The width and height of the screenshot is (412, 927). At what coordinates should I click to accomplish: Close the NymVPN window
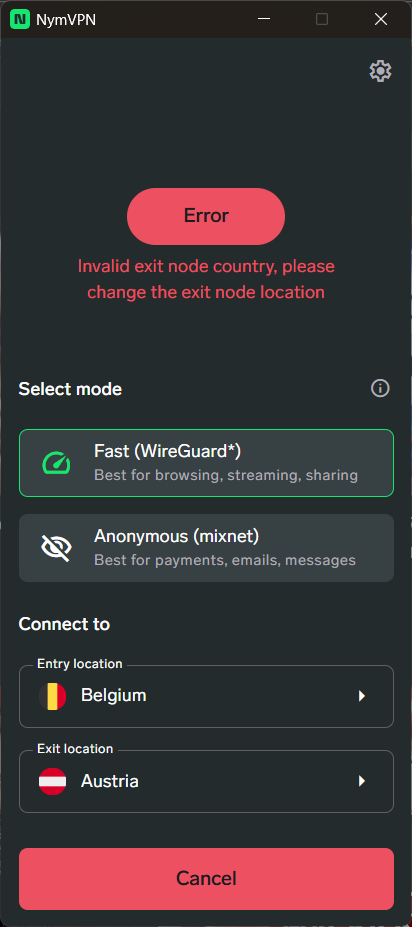(381, 20)
